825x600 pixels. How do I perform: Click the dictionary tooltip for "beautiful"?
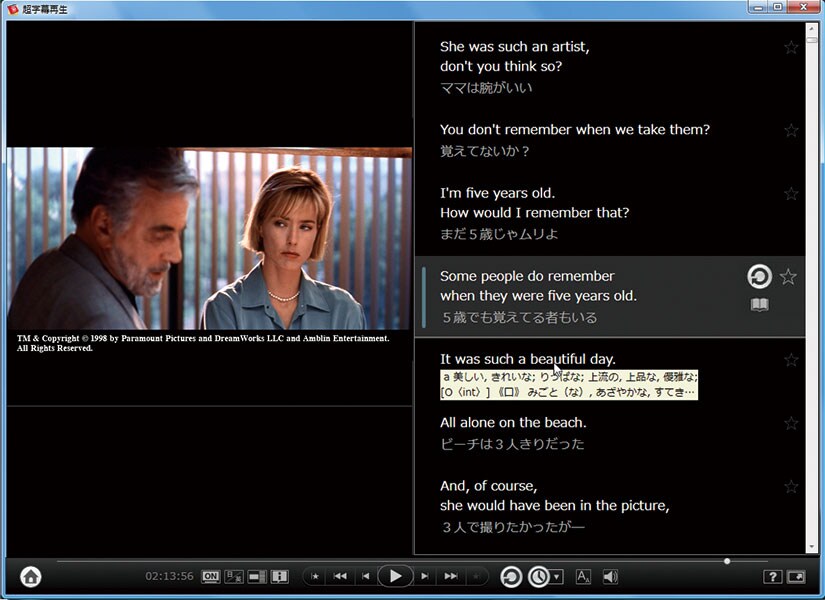(569, 385)
